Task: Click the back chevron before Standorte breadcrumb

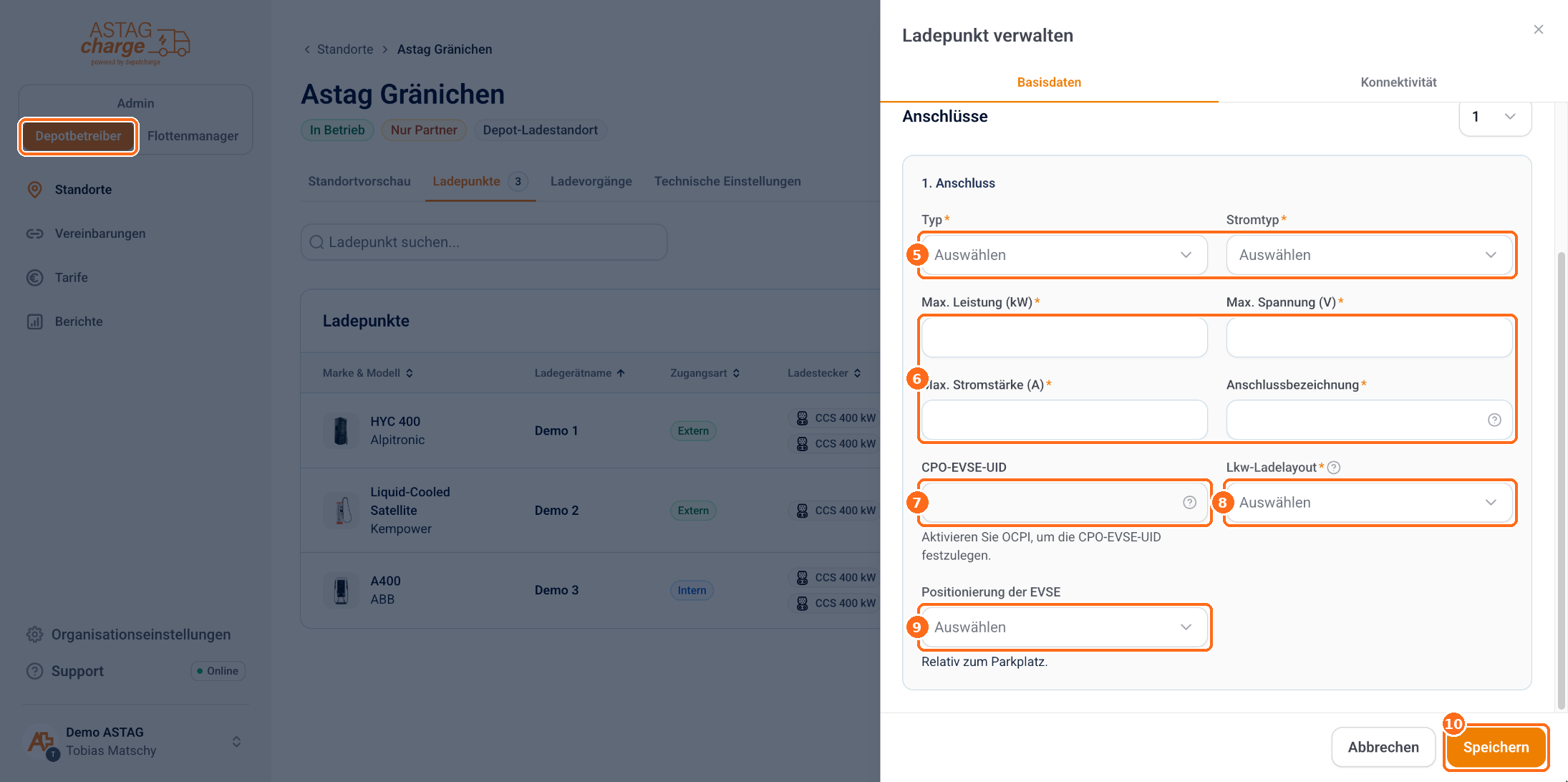Action: click(307, 49)
